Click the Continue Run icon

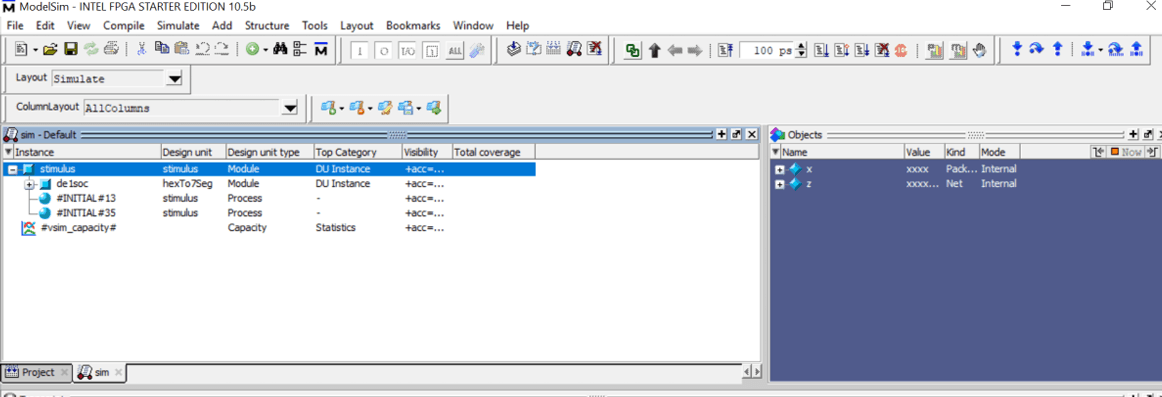point(841,50)
